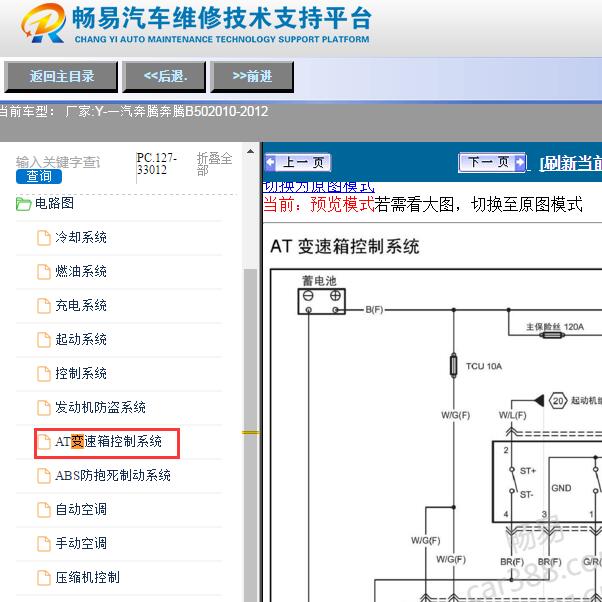Click the document icon beside 发动机防盗系统
This screenshot has width=602, height=602.
44,408
